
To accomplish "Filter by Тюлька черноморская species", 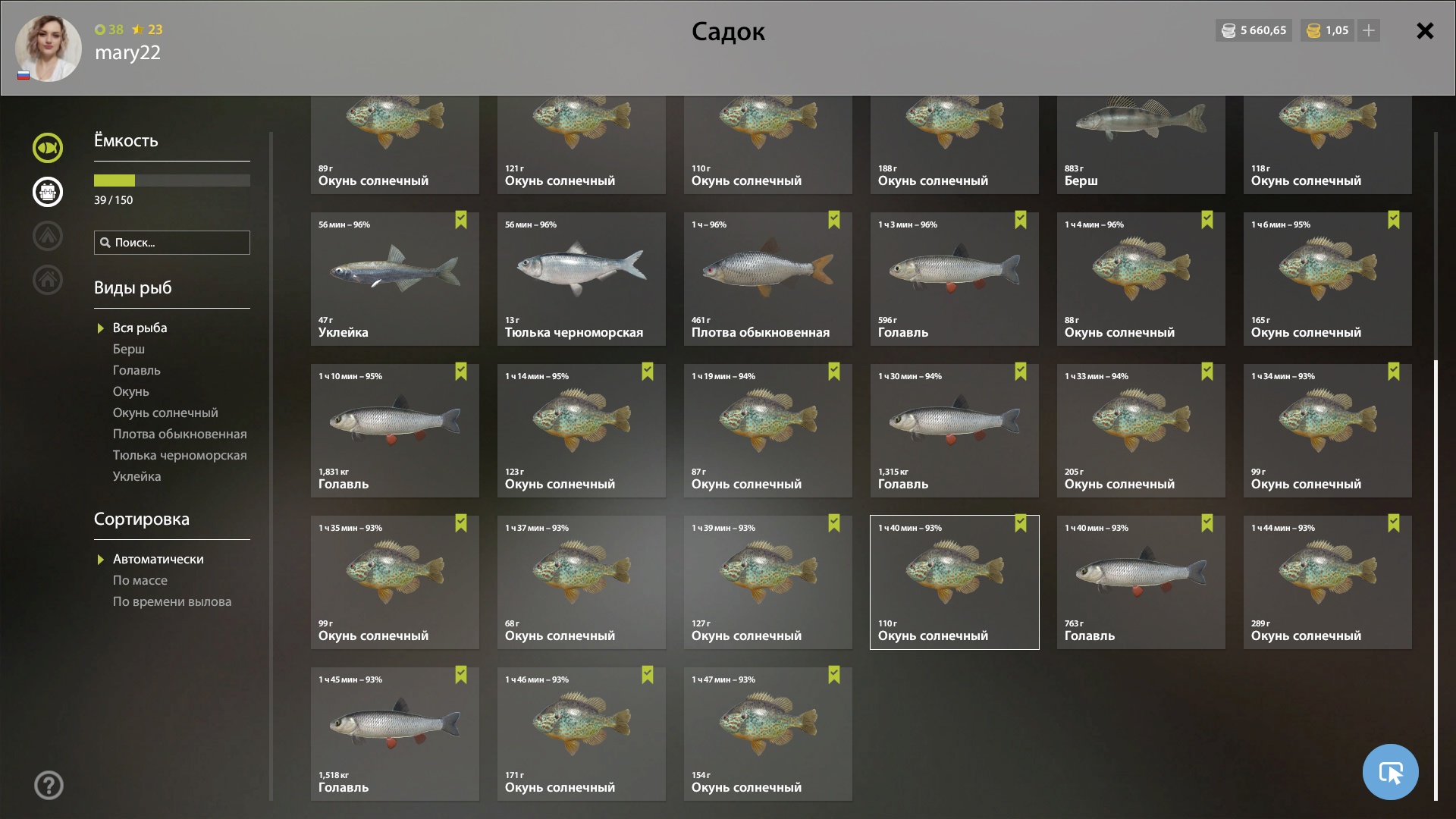I will click(x=180, y=455).
